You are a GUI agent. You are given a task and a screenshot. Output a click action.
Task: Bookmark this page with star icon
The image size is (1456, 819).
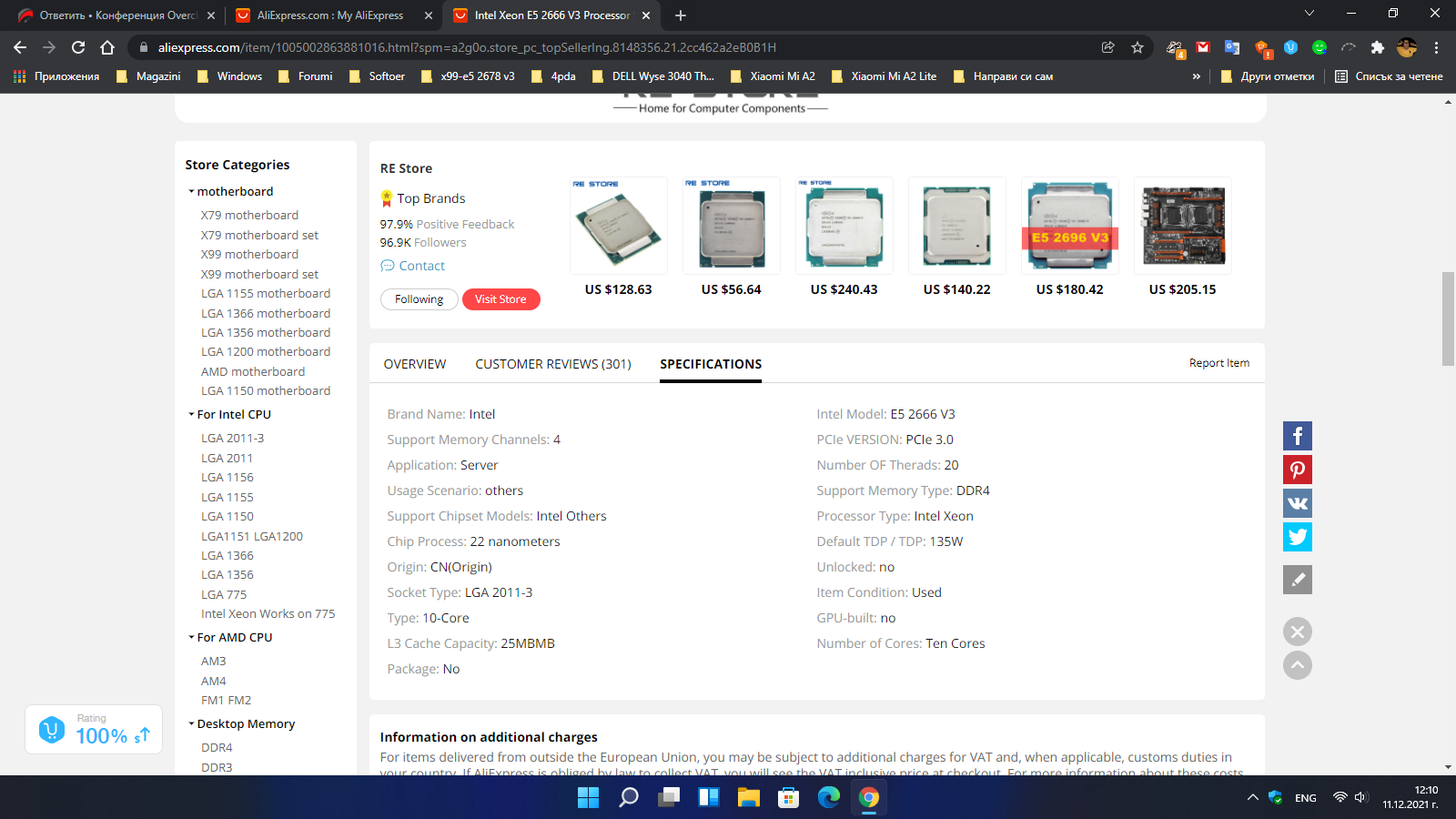pyautogui.click(x=1137, y=47)
